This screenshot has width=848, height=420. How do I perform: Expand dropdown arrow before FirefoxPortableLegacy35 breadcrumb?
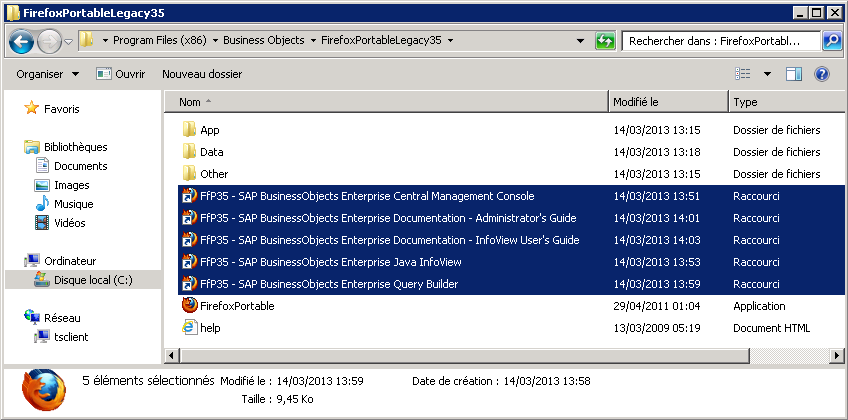(313, 41)
